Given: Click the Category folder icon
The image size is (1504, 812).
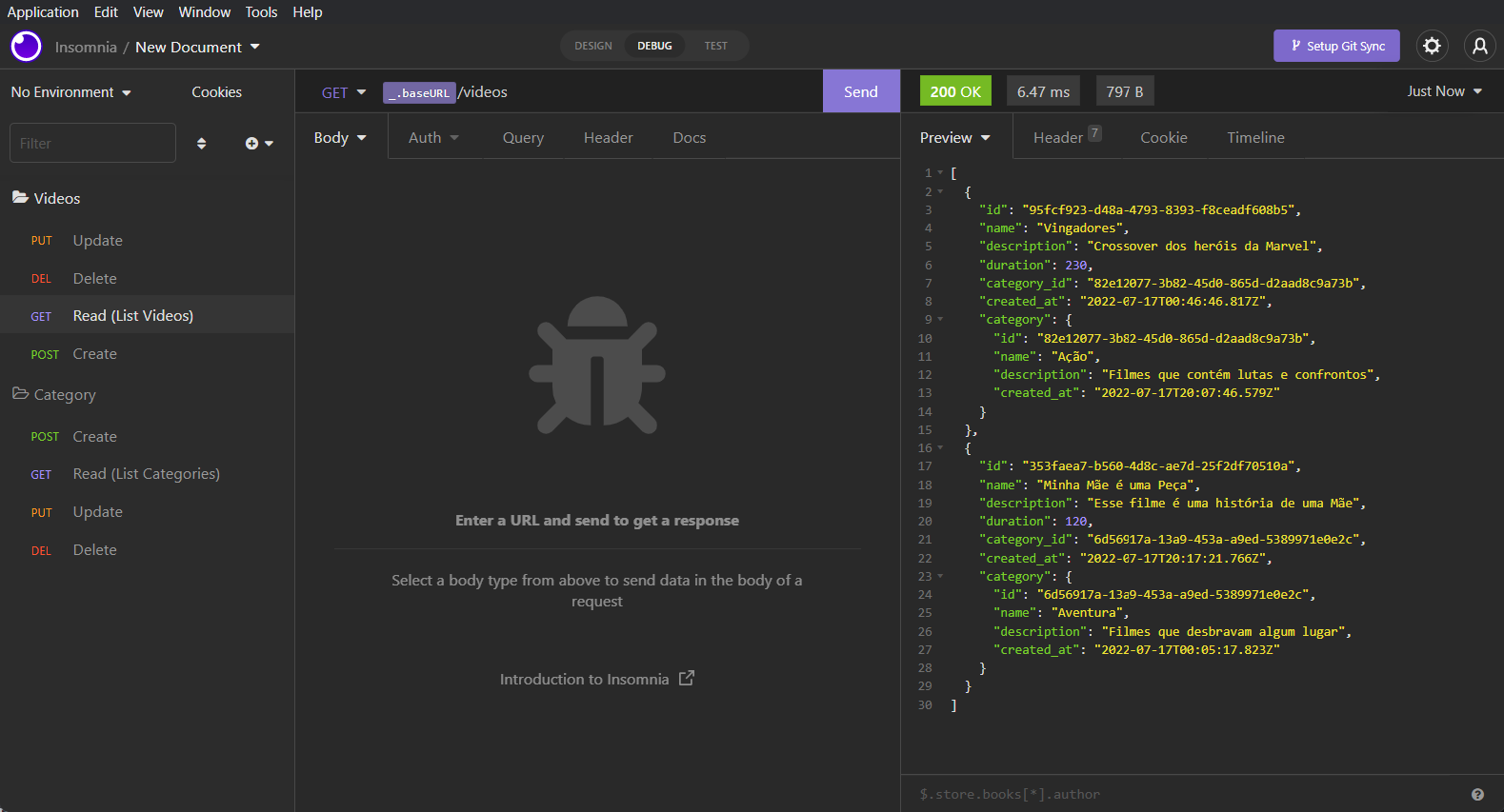Looking at the screenshot, I should 20,393.
